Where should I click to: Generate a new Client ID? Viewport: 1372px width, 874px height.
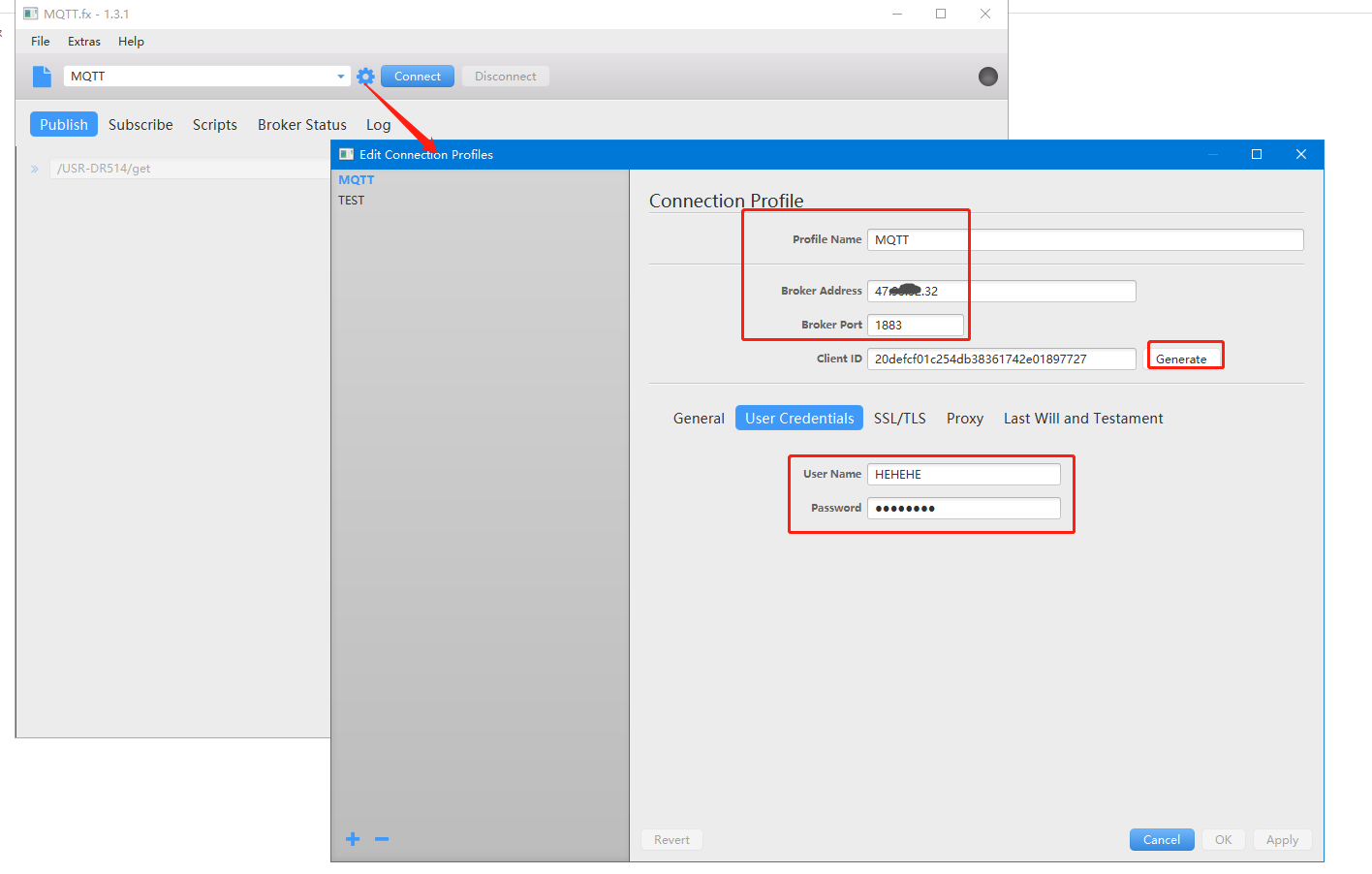pyautogui.click(x=1181, y=359)
